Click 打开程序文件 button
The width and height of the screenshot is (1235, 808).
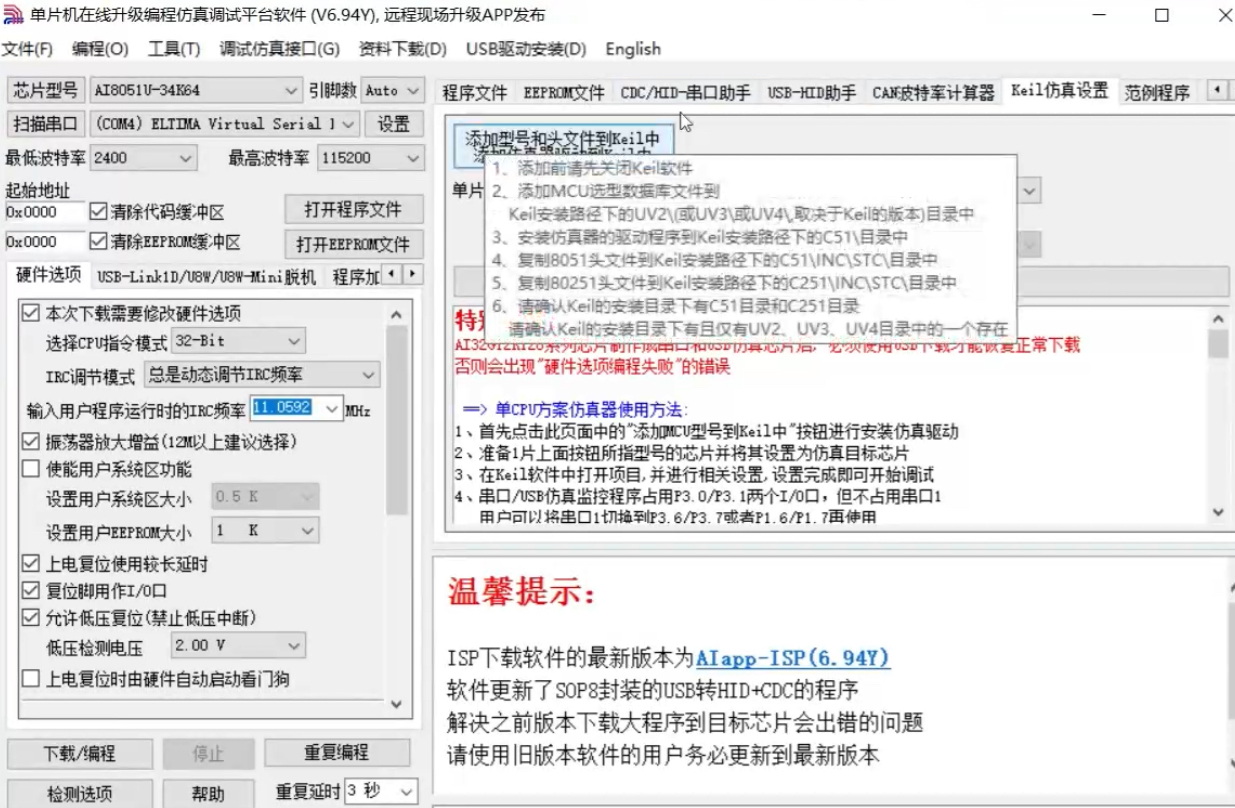353,210
